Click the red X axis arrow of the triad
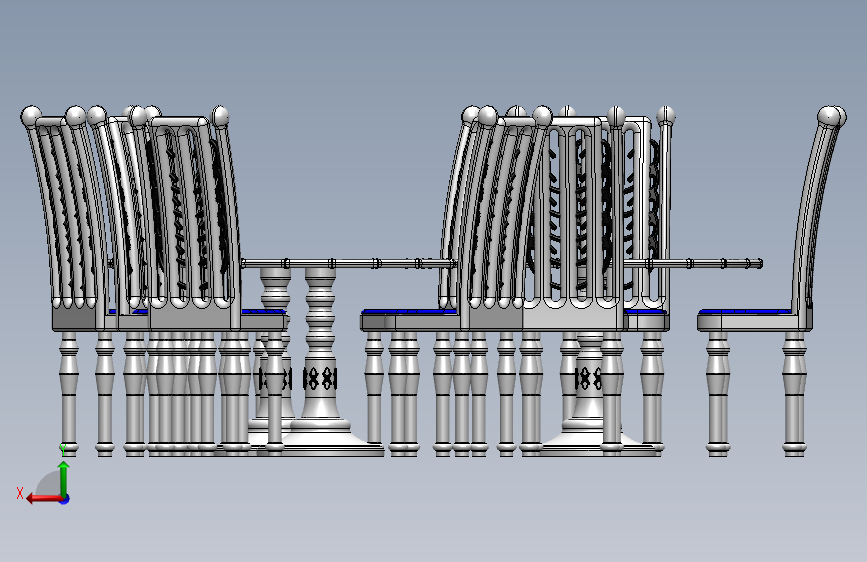 44,499
